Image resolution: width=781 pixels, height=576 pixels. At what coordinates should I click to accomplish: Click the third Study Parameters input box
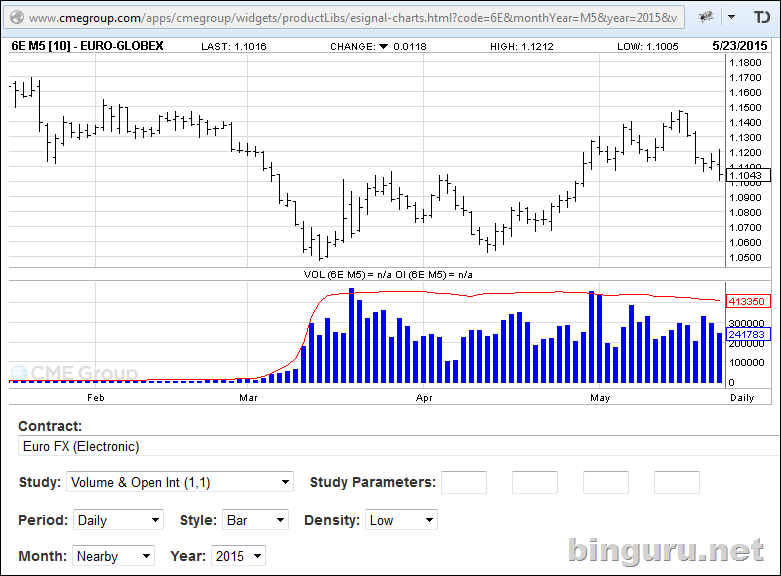pyautogui.click(x=606, y=482)
